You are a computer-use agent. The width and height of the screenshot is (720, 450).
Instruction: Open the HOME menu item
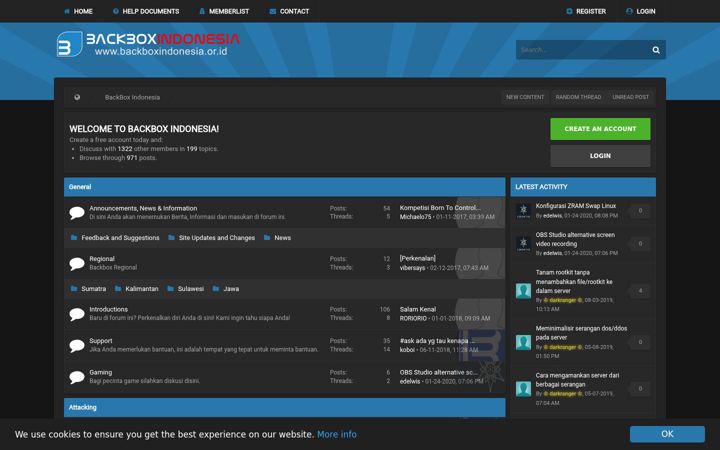(79, 11)
